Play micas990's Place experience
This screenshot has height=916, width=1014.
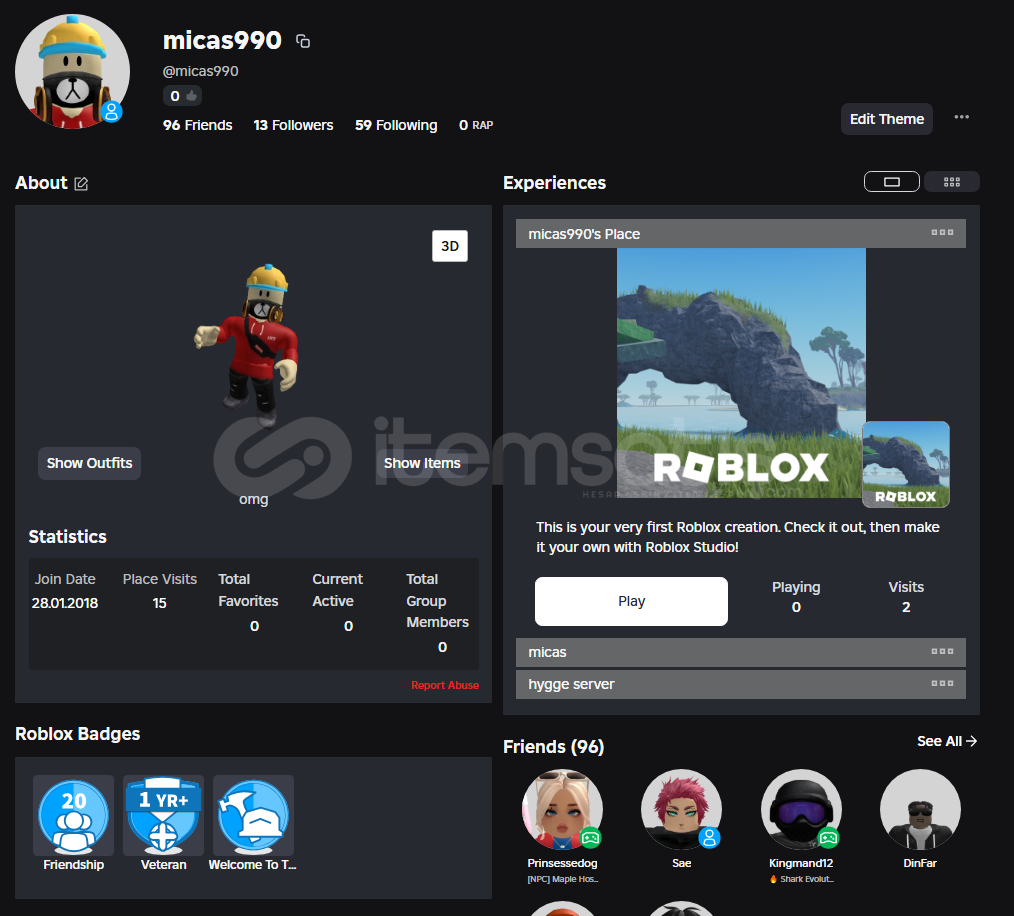point(631,601)
